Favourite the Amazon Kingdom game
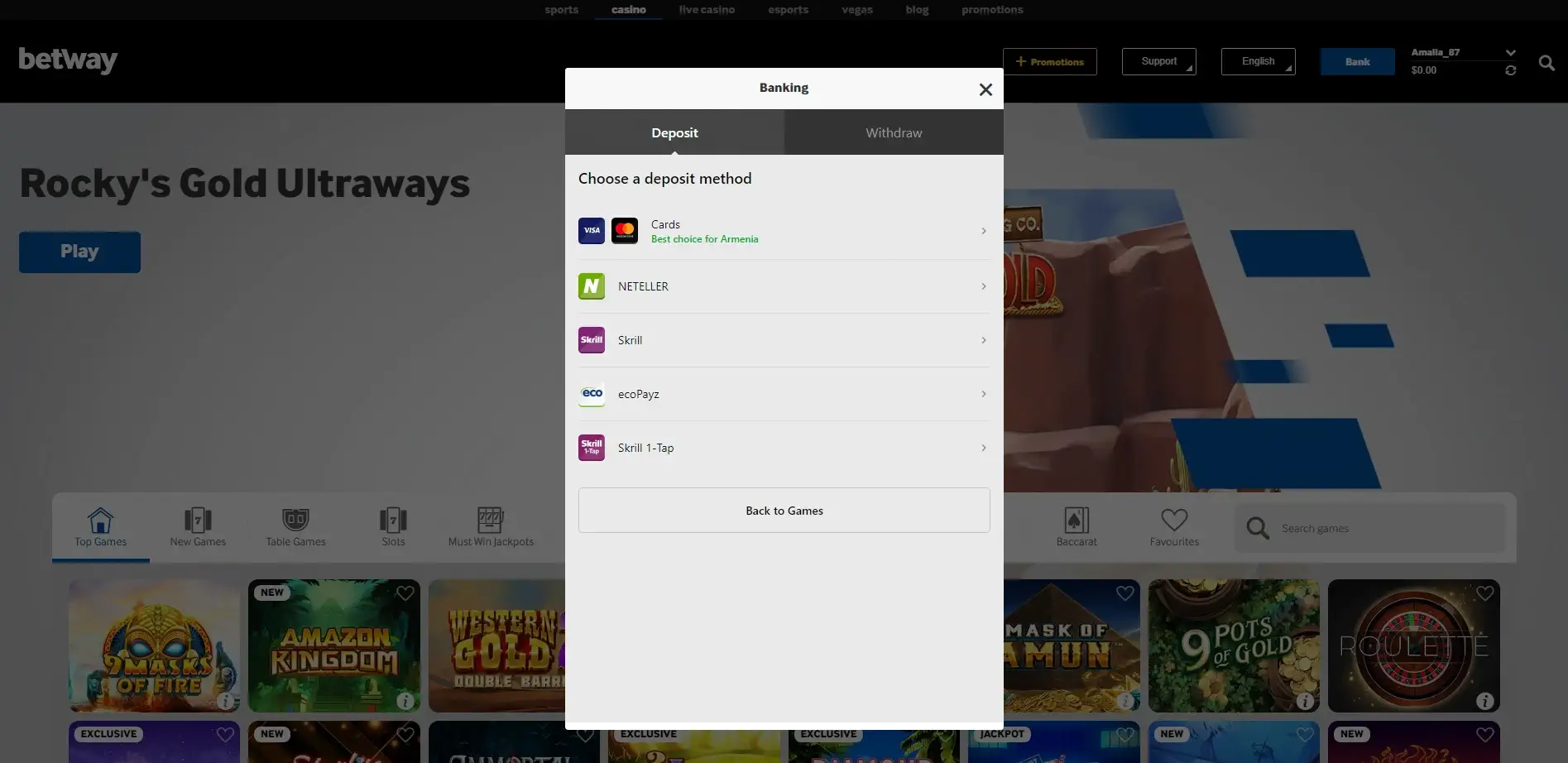Screen dimensions: 1568x763 point(405,593)
